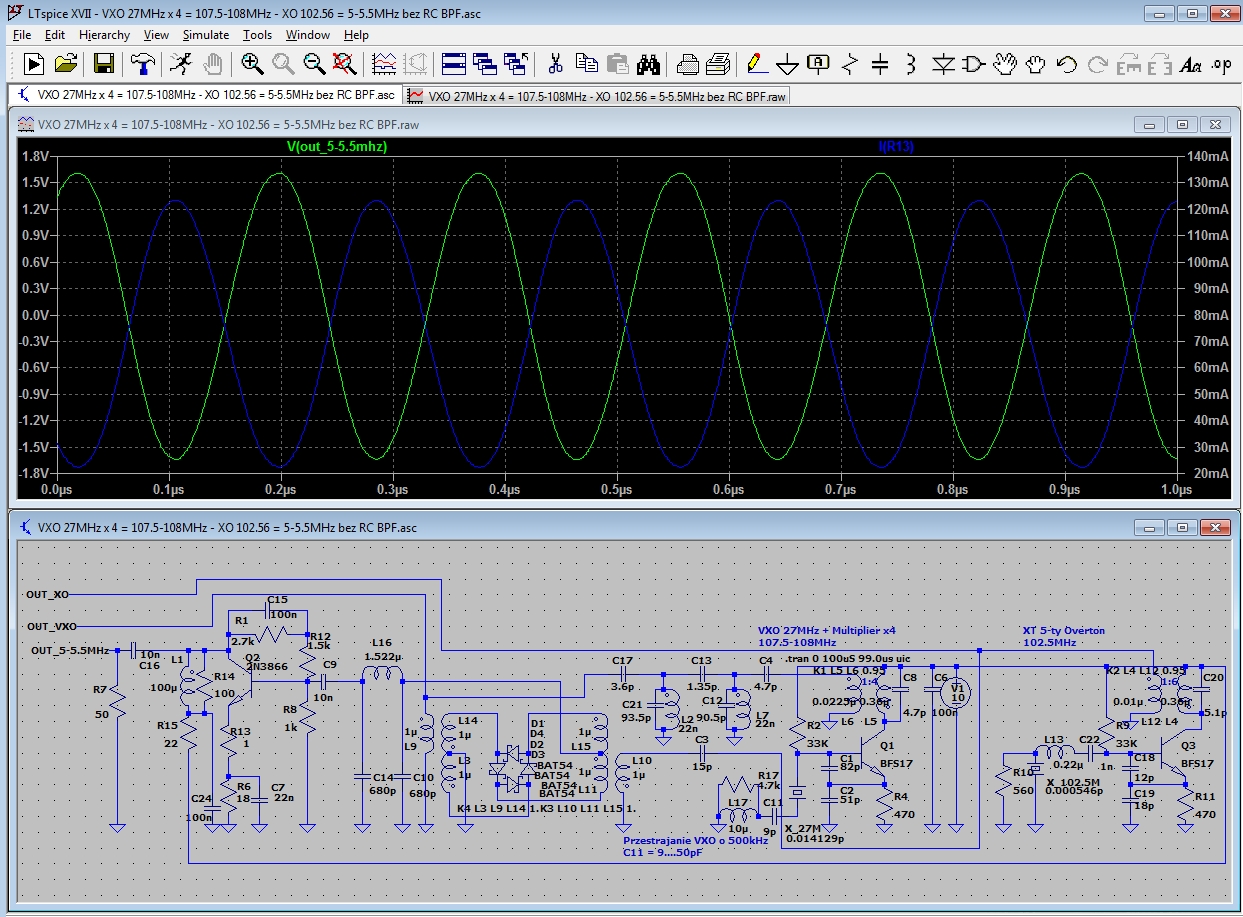
Task: Open the Simulate menu
Action: [205, 35]
